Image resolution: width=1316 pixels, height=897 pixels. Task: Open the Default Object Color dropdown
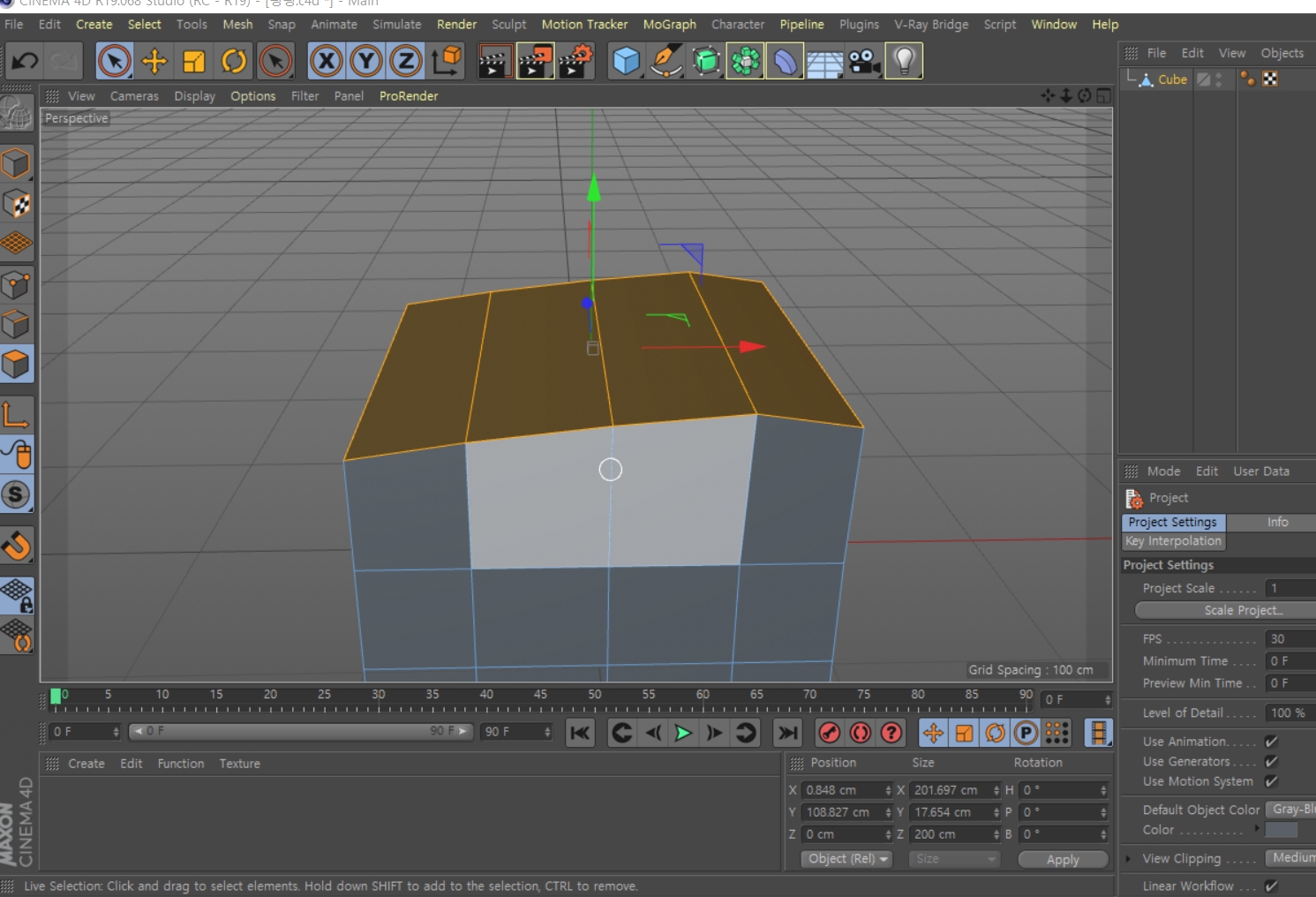coord(1290,810)
